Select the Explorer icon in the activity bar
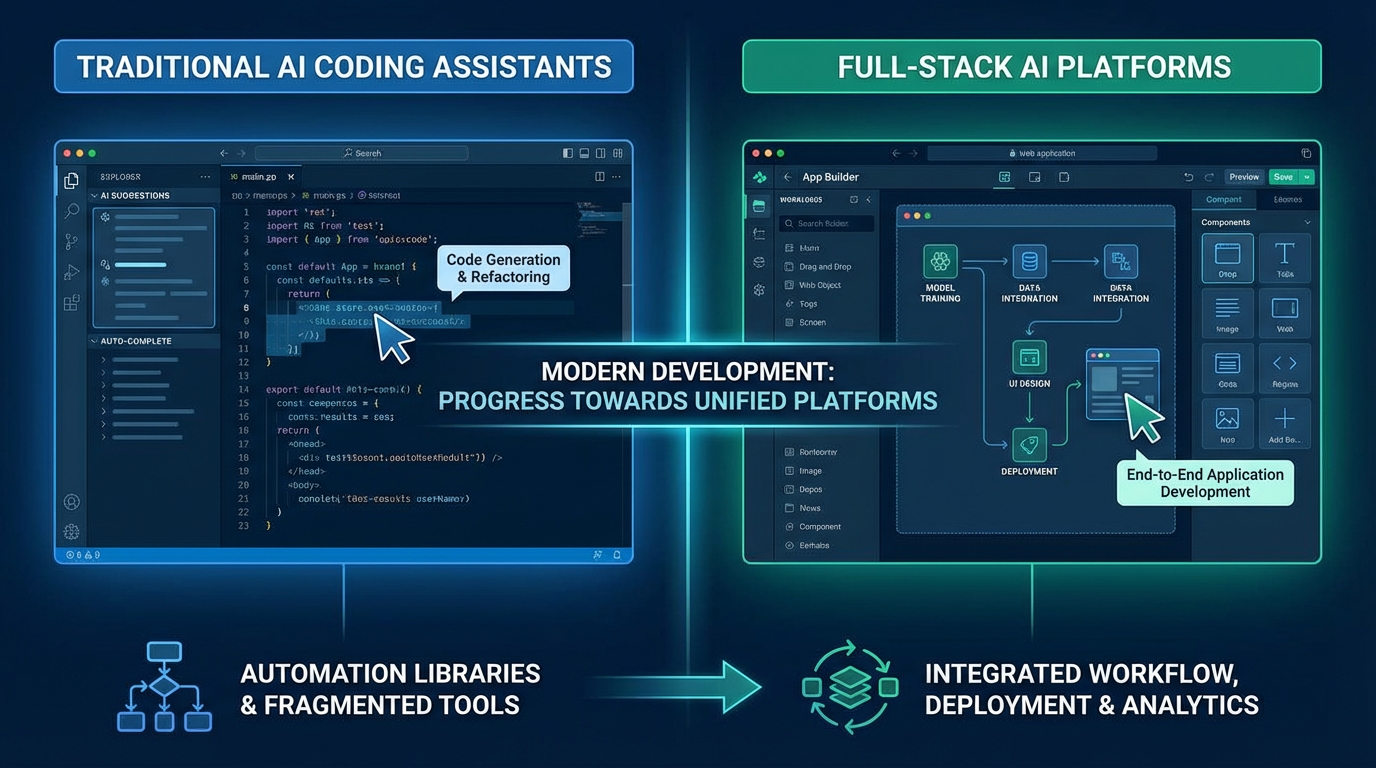The image size is (1376, 768). (x=71, y=180)
